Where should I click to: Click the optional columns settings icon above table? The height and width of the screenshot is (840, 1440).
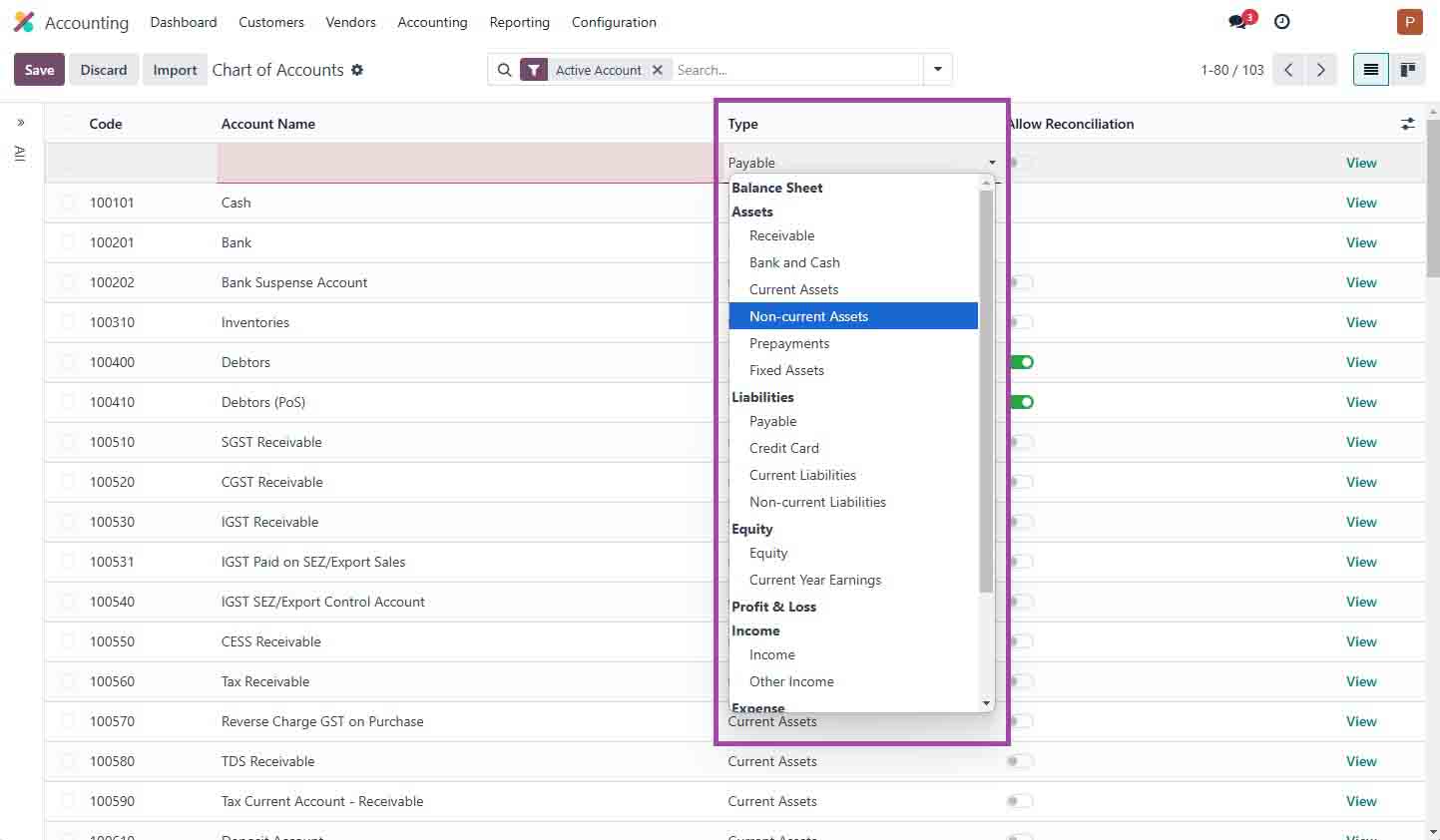pyautogui.click(x=1407, y=124)
